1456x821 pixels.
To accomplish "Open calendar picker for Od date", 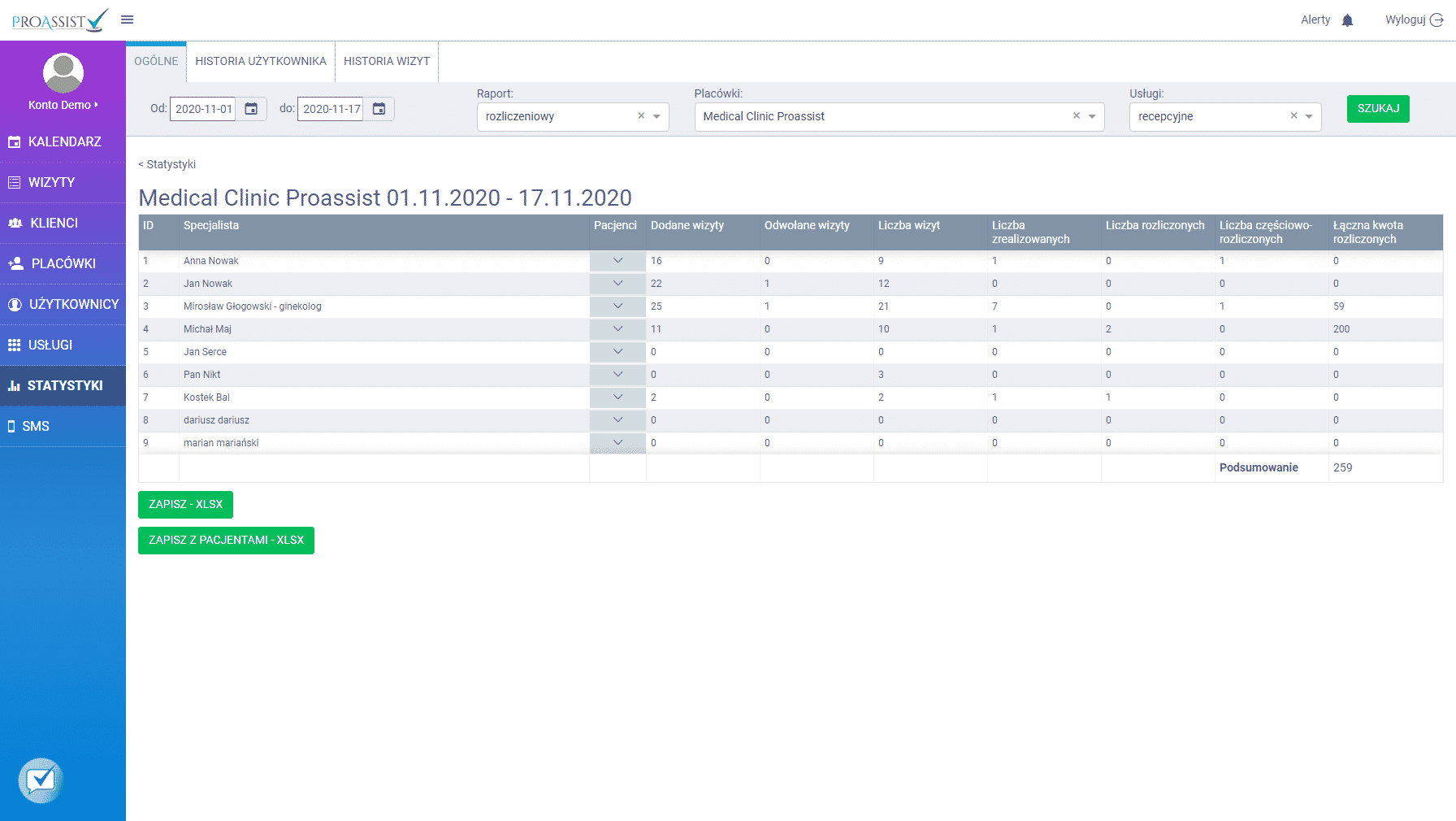I will point(251,109).
